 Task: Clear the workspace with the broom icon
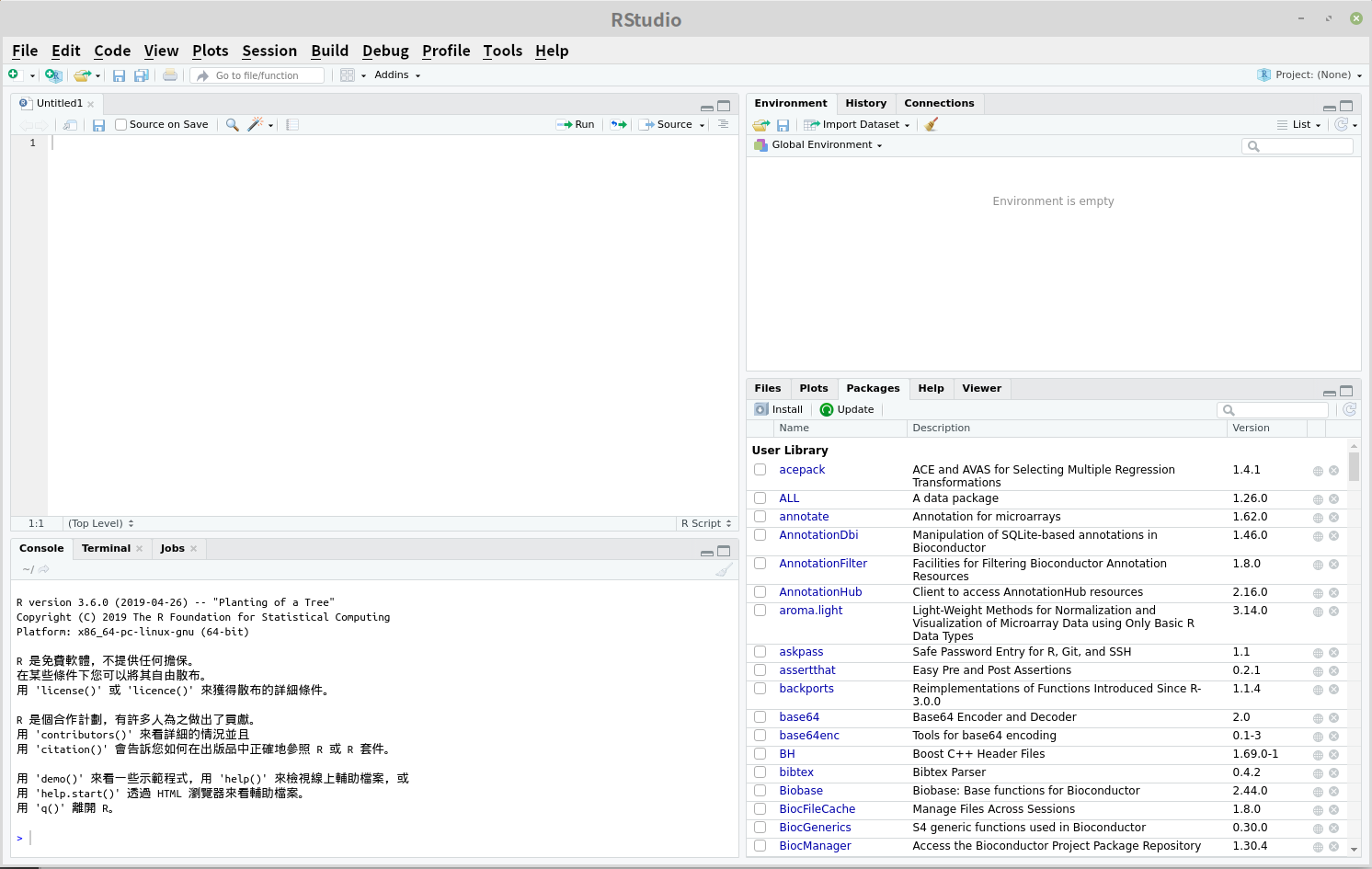coord(931,123)
